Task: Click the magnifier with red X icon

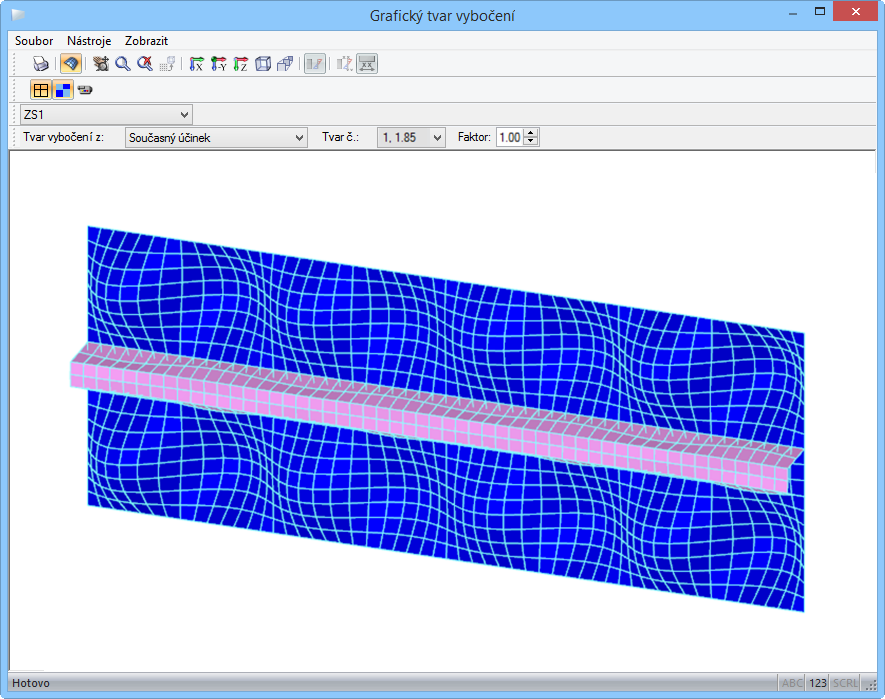Action: [x=145, y=64]
